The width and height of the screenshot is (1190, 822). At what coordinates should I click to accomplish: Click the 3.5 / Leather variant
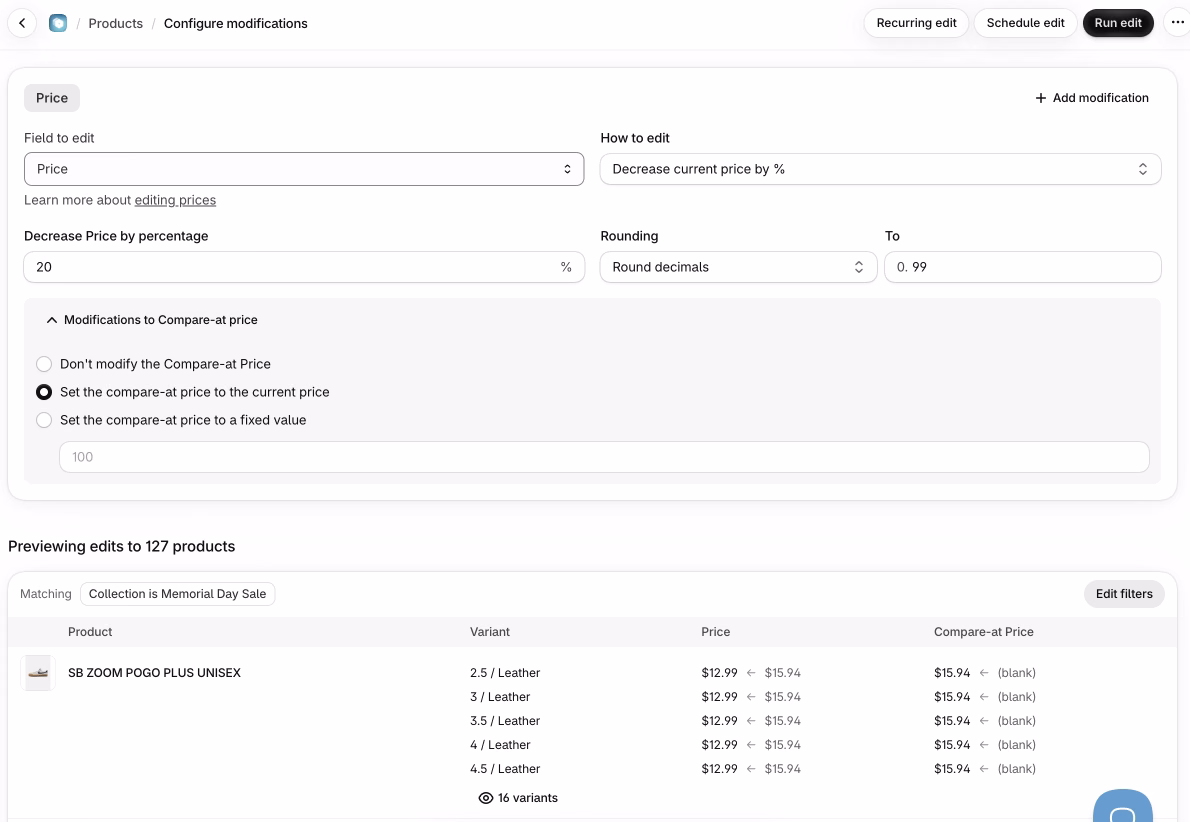[505, 721]
